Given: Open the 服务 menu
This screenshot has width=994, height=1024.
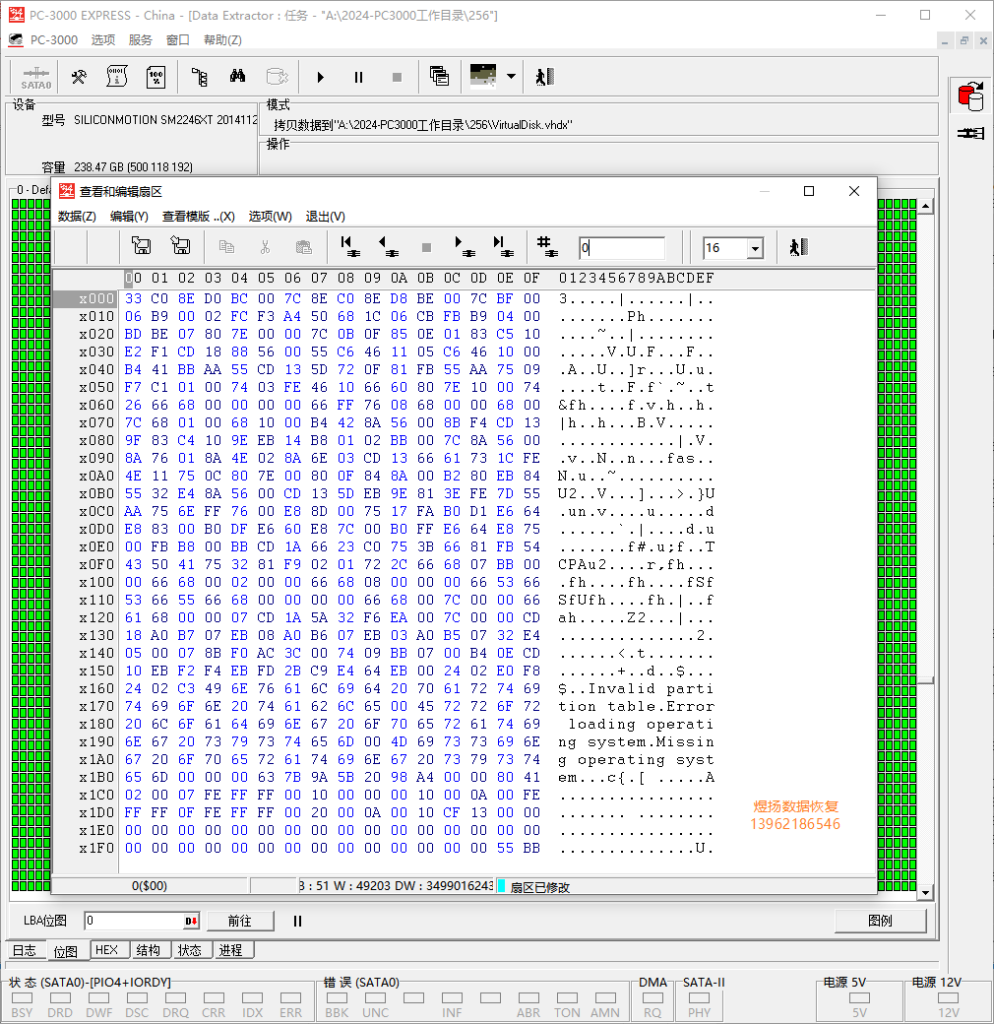Looking at the screenshot, I should click(x=140, y=40).
